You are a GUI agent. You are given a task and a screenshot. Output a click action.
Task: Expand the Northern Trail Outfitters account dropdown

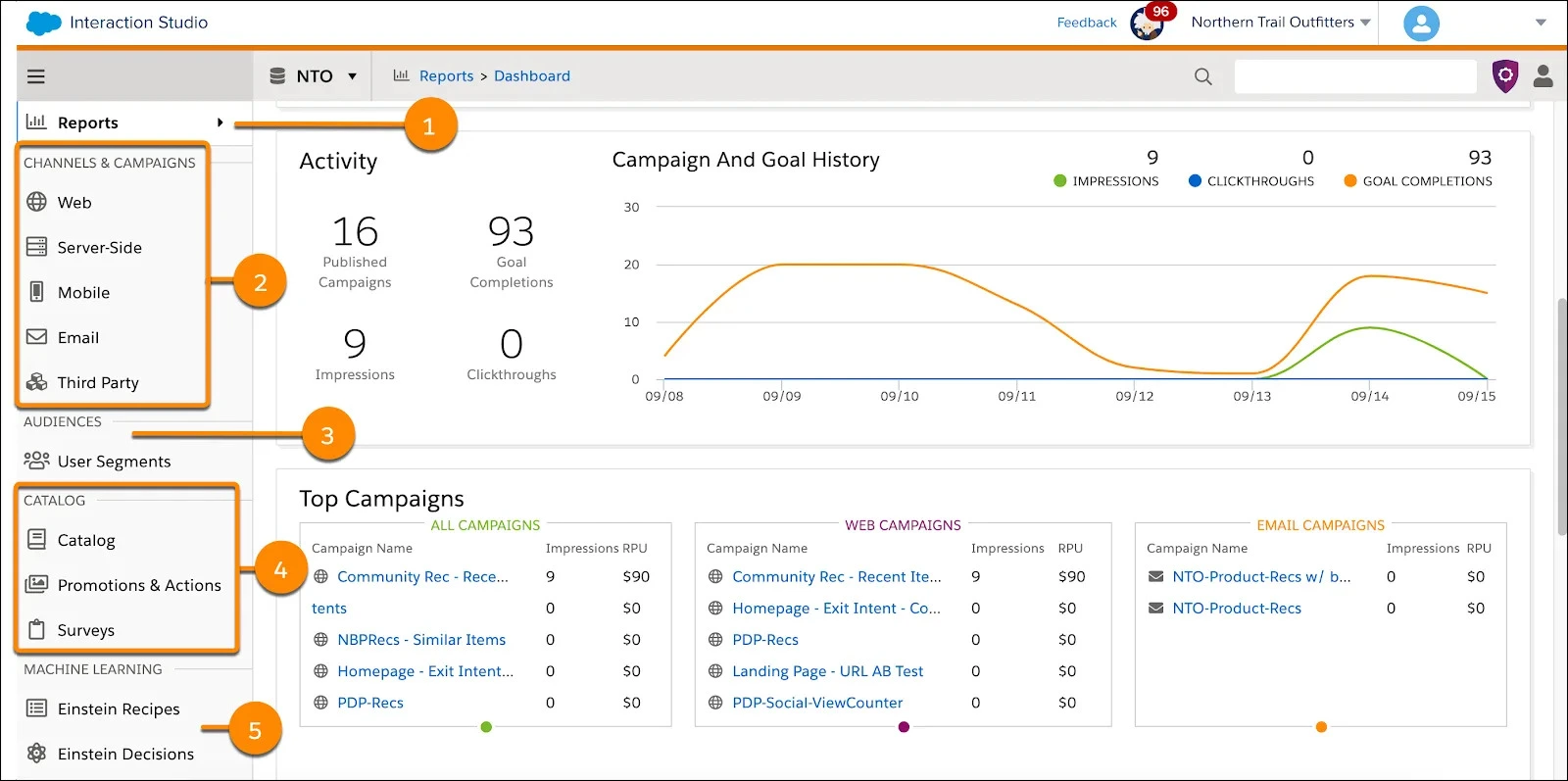click(x=1280, y=23)
